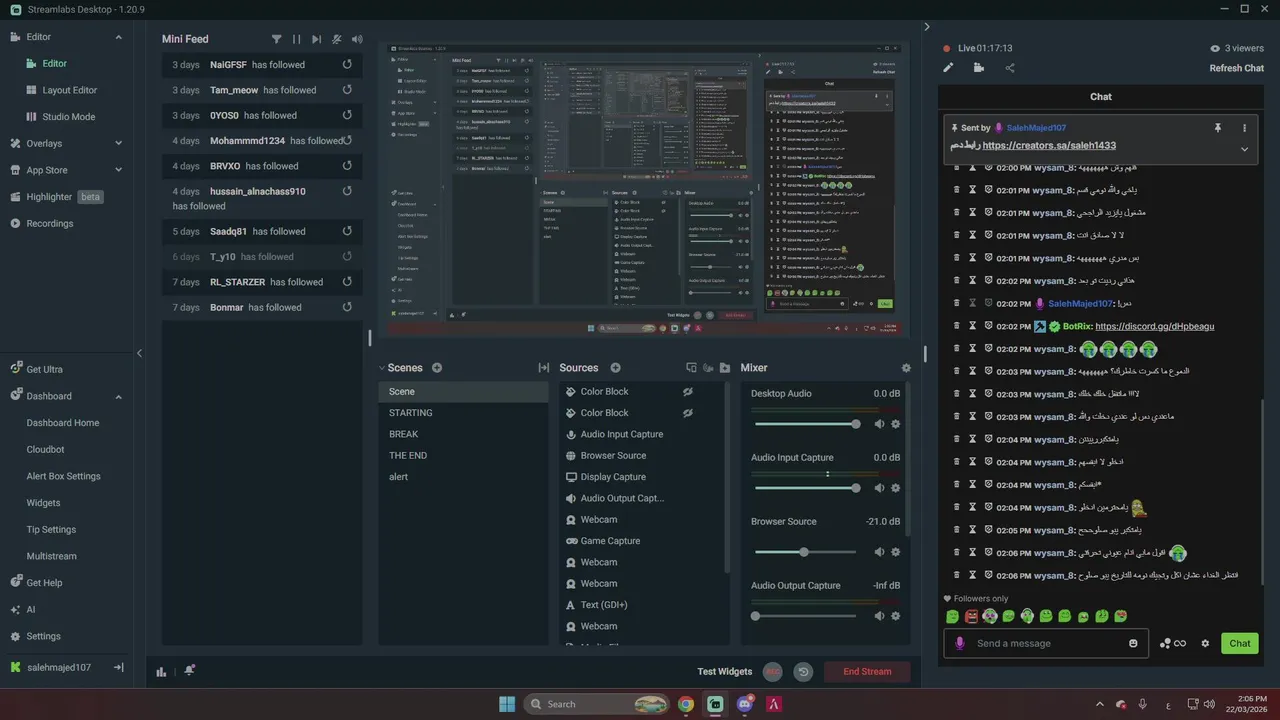
Task: Add a new source with plus icon
Action: 615,368
